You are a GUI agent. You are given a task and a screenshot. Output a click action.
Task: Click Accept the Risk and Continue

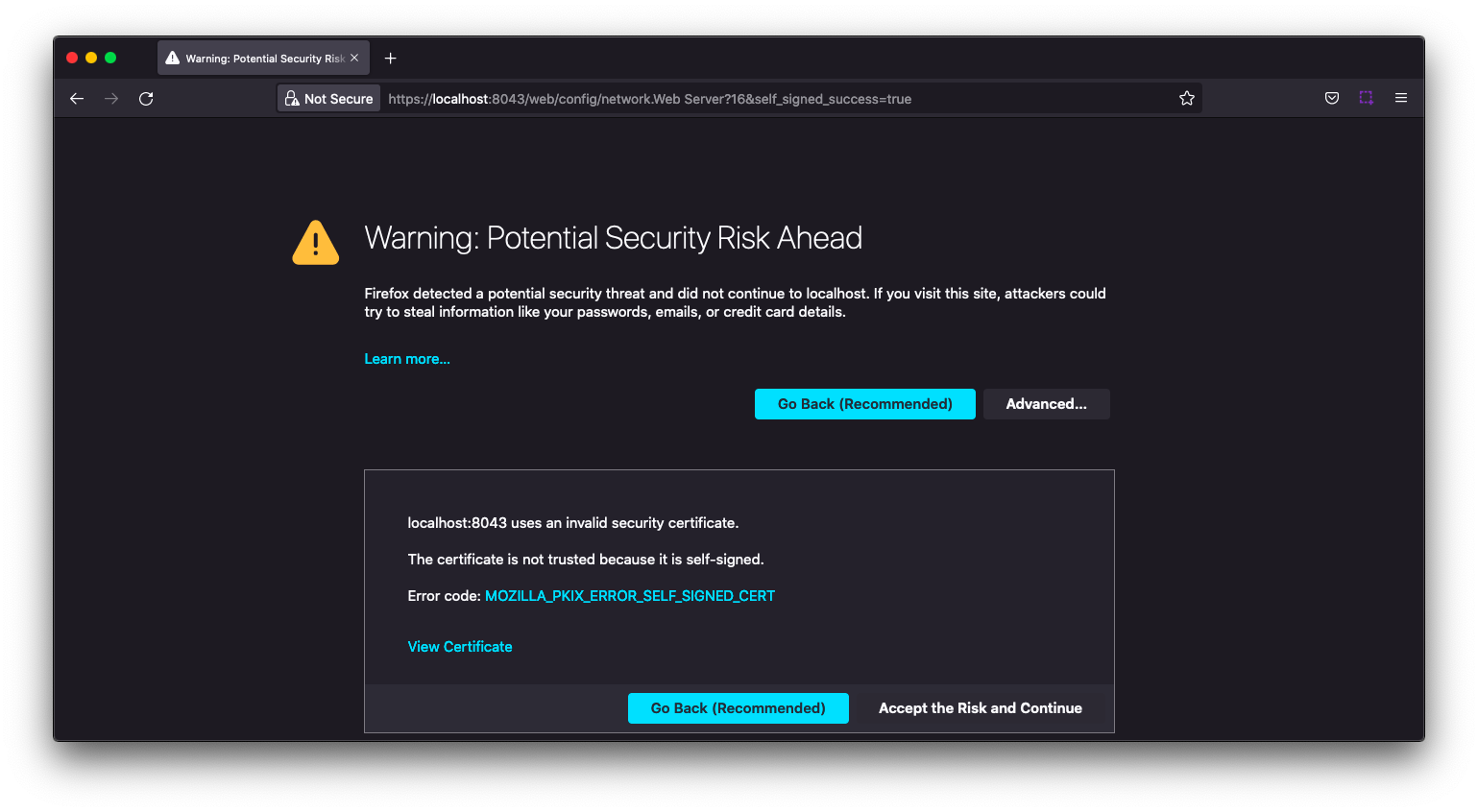[981, 708]
